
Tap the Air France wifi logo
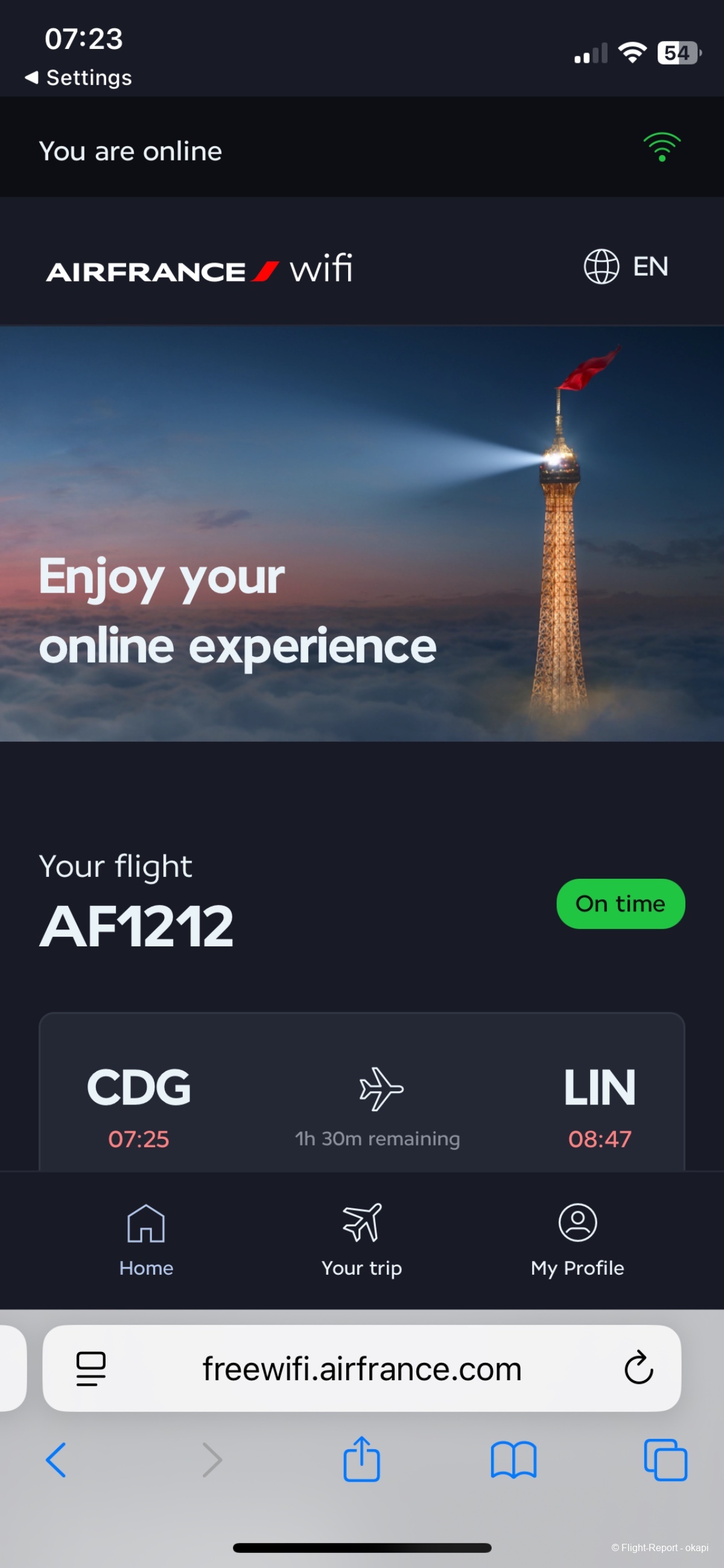200,269
